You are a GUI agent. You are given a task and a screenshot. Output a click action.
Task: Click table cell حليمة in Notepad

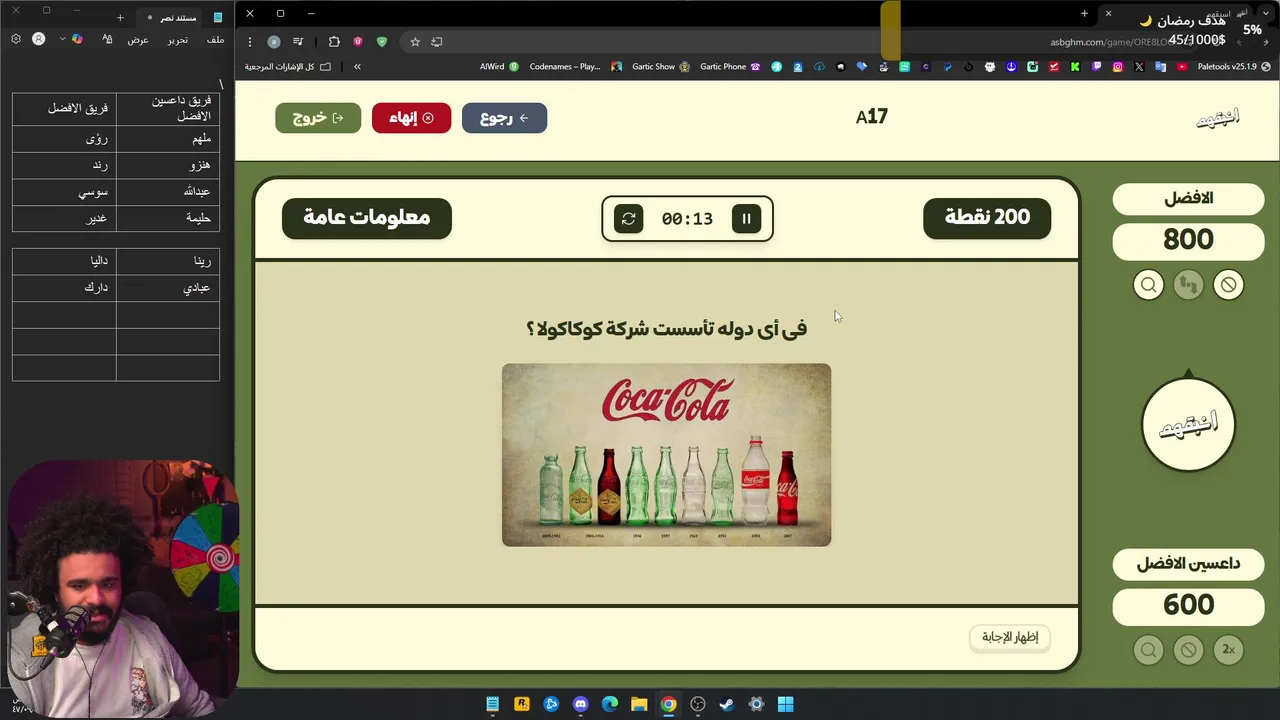click(168, 218)
